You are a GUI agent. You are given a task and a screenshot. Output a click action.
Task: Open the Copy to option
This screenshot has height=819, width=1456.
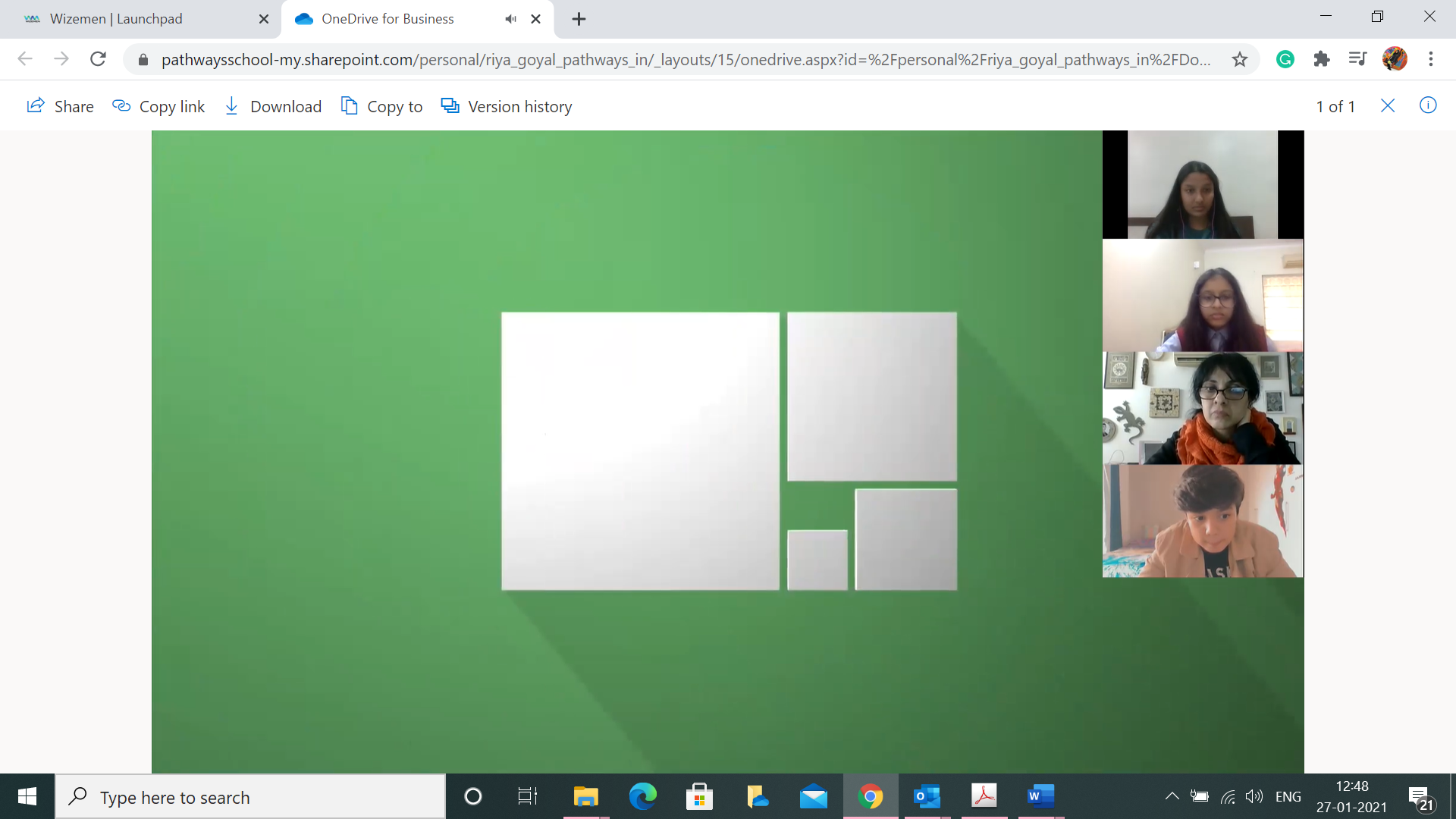point(381,106)
